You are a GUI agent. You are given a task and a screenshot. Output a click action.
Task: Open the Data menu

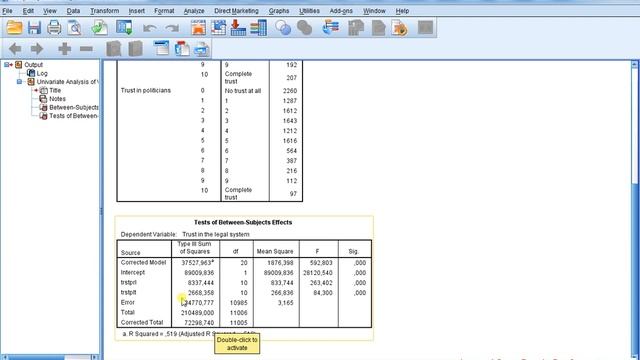click(73, 11)
